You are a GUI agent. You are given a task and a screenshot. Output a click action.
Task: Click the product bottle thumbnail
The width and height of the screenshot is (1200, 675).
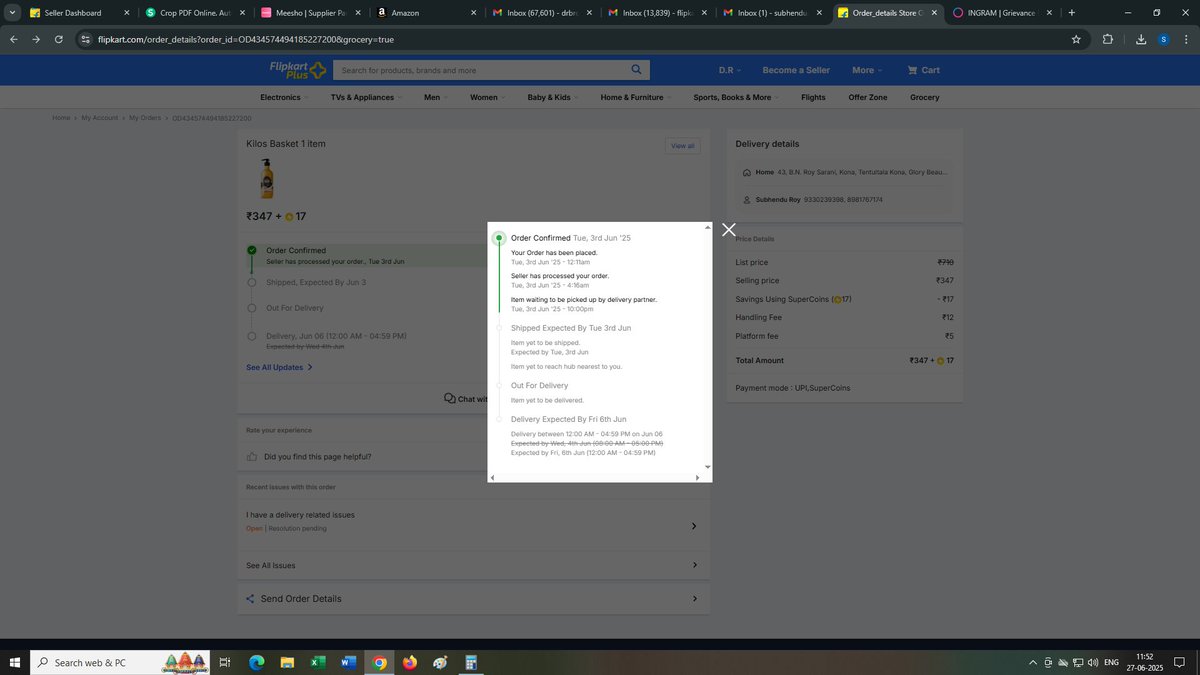266,178
